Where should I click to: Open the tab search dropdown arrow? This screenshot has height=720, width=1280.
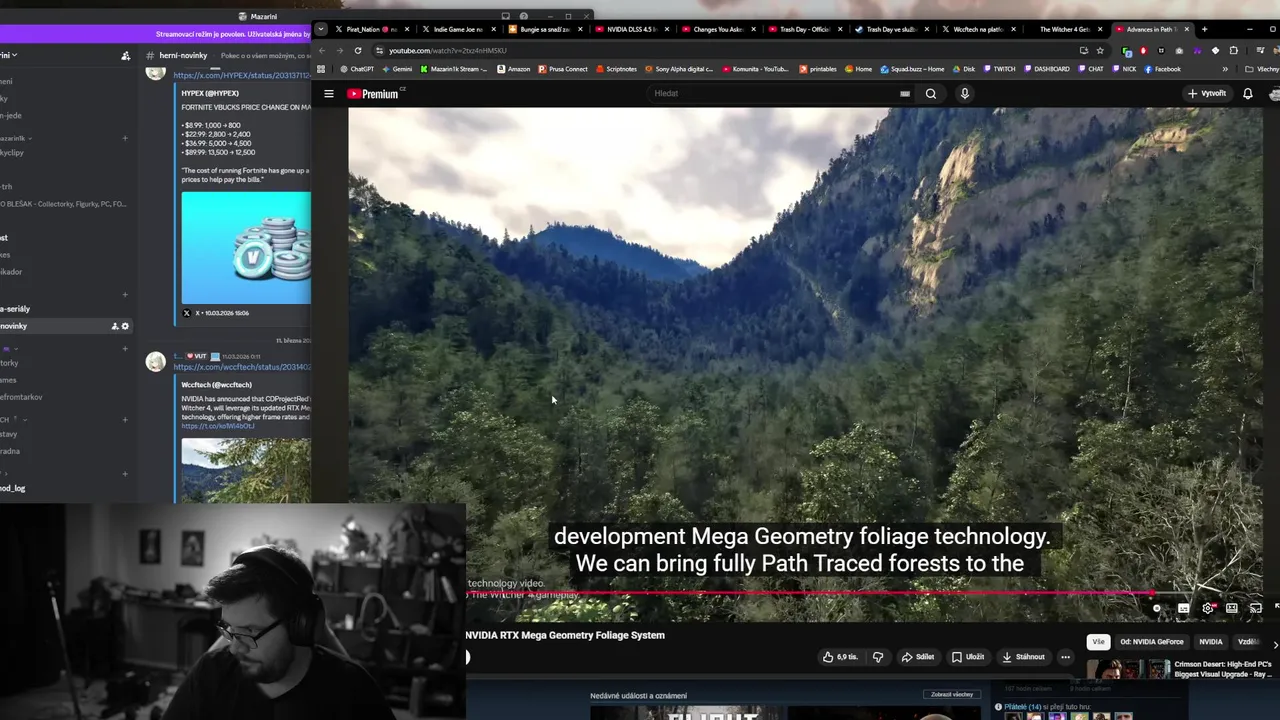(320, 29)
